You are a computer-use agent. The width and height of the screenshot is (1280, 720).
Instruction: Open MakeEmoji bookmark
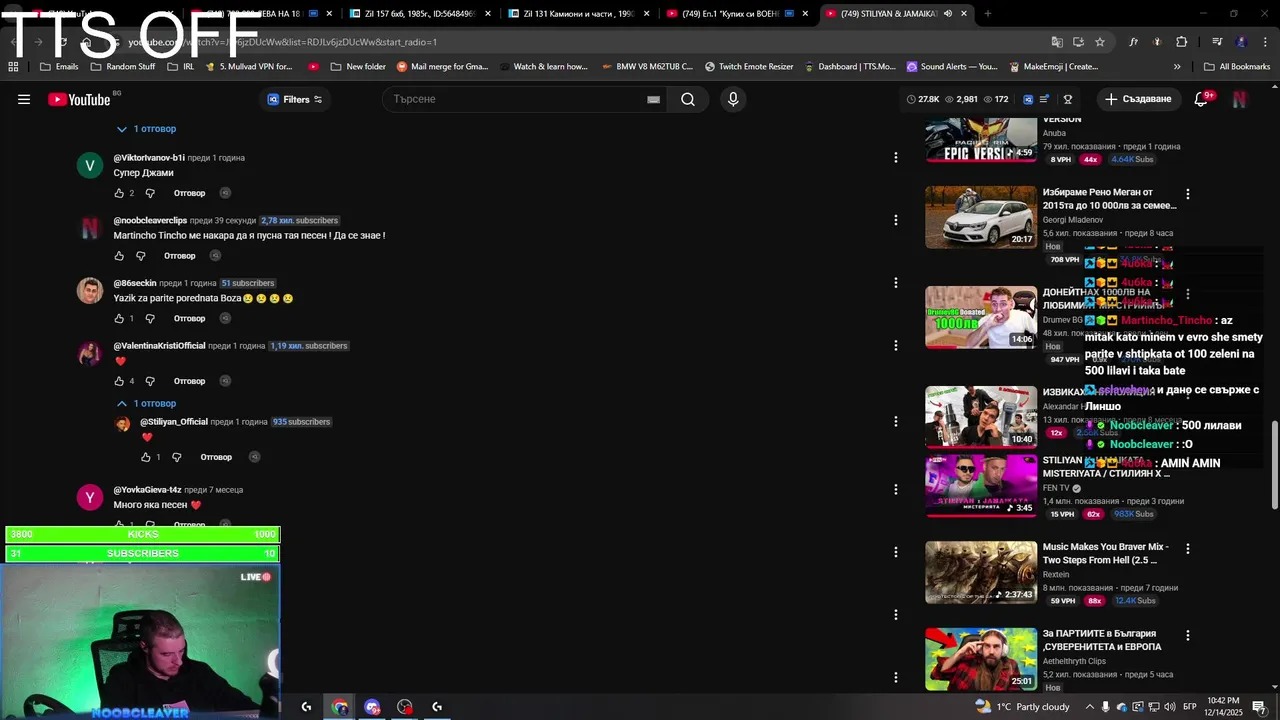coord(1053,67)
